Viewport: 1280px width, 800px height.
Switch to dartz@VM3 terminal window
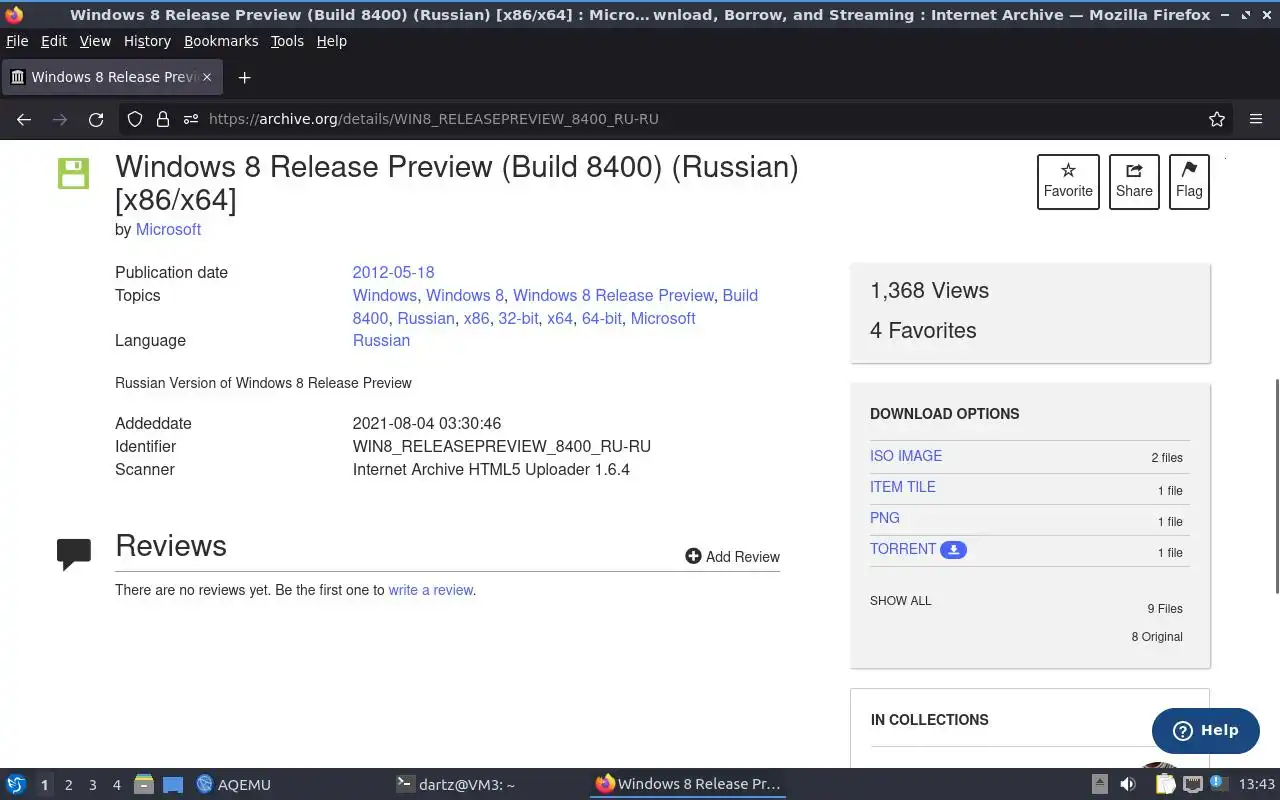(x=456, y=784)
